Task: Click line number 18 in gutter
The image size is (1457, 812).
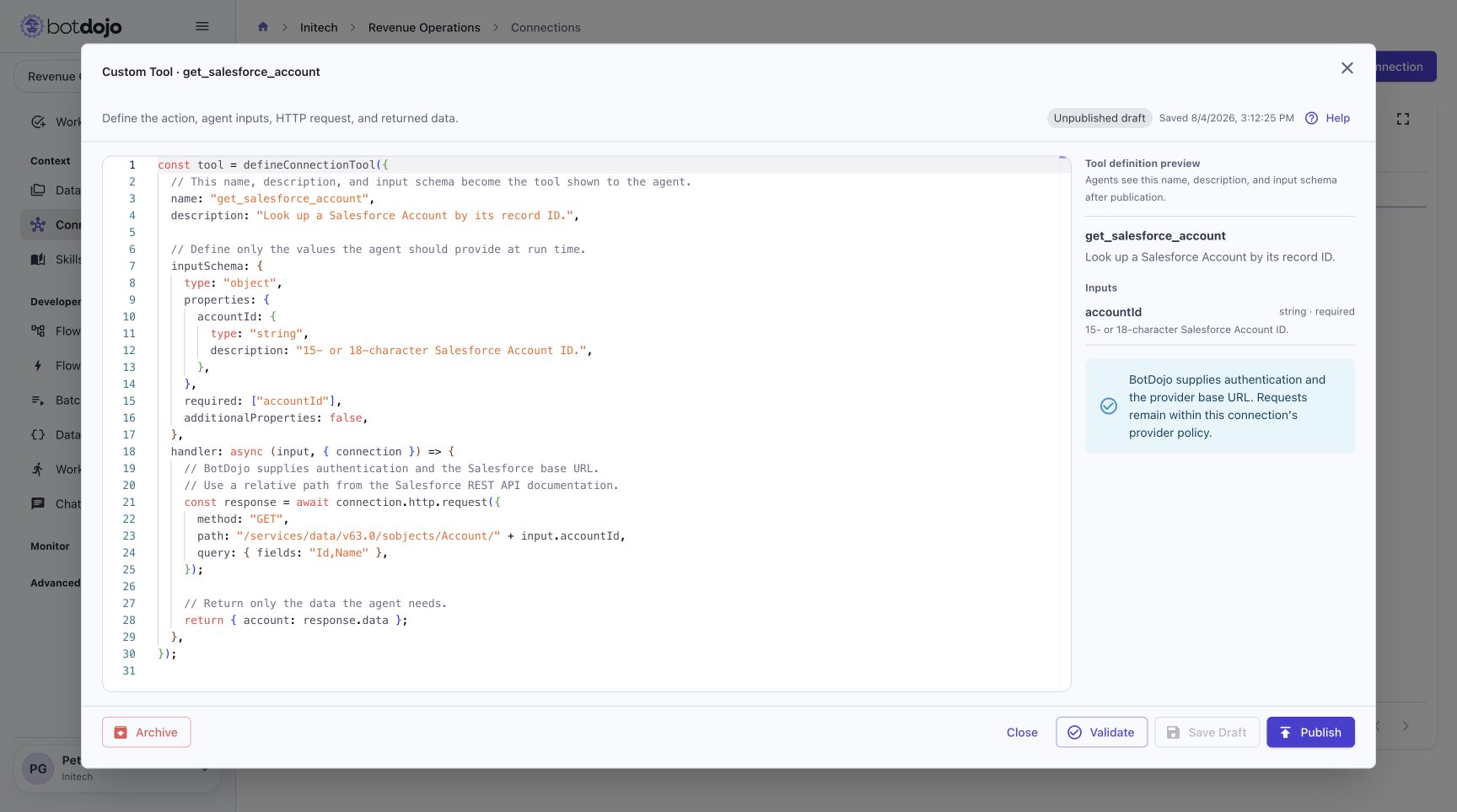Action: tap(129, 451)
